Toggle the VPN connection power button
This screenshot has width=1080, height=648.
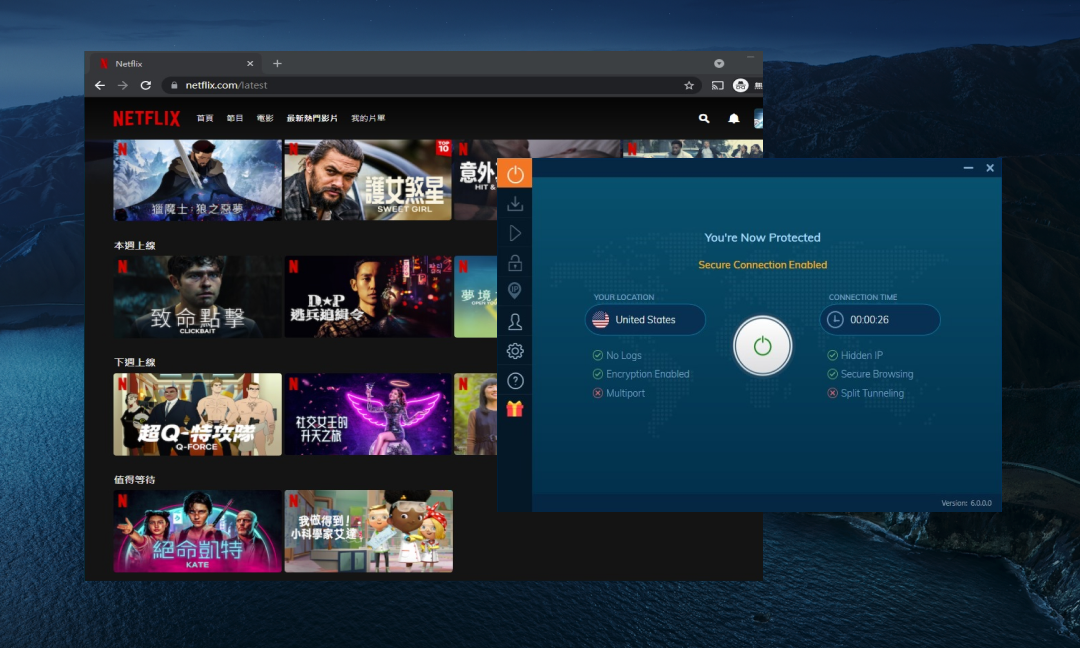763,346
